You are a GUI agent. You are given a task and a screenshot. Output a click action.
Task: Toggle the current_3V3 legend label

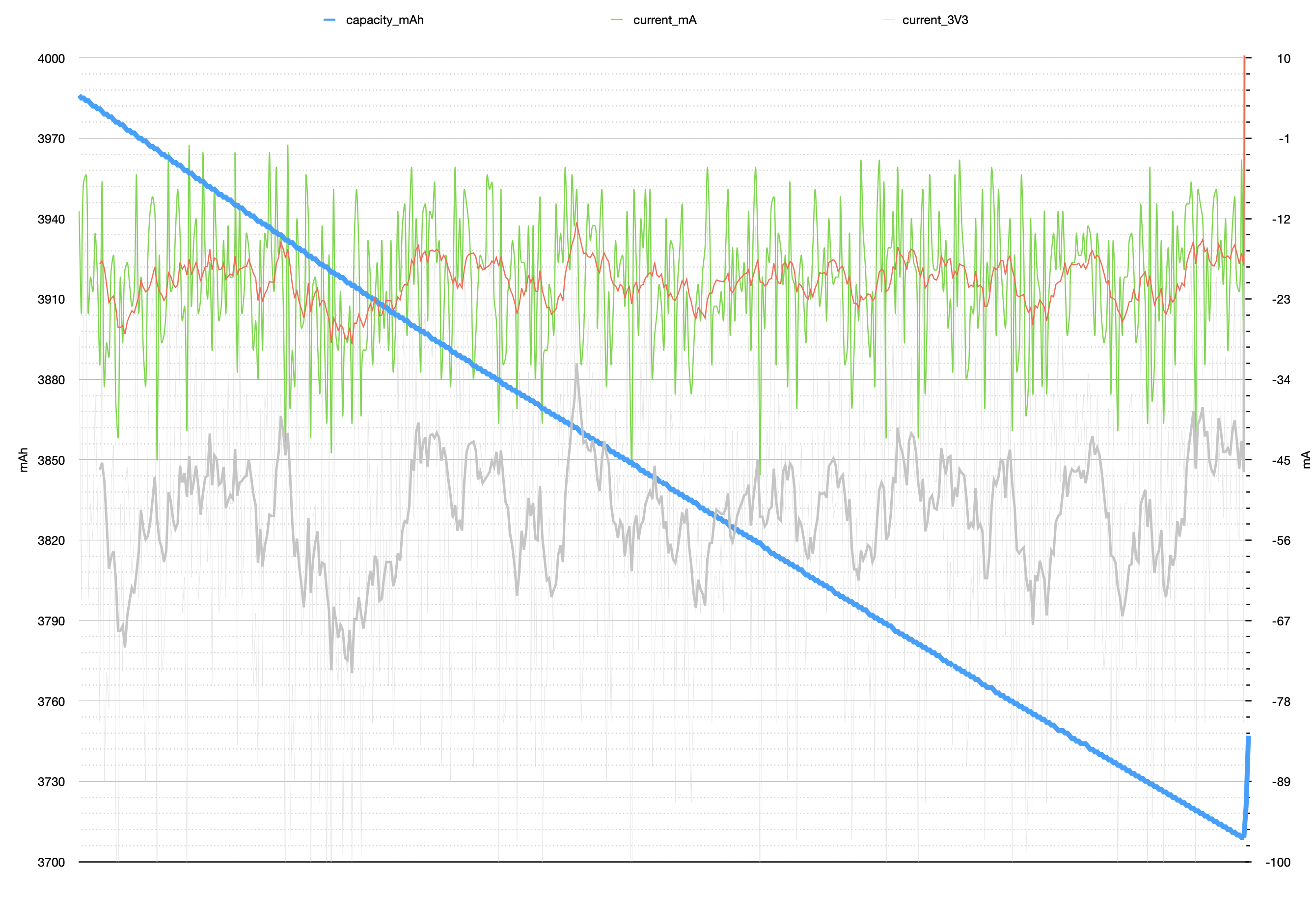935,21
